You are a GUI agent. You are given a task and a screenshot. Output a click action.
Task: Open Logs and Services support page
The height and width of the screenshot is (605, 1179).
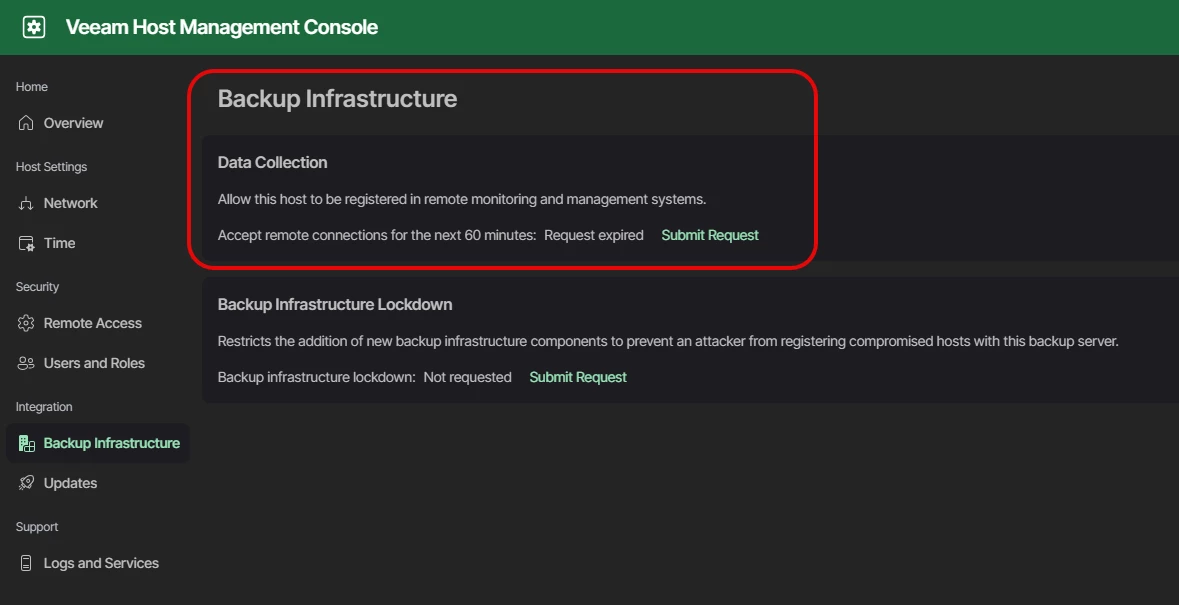[x=101, y=563]
